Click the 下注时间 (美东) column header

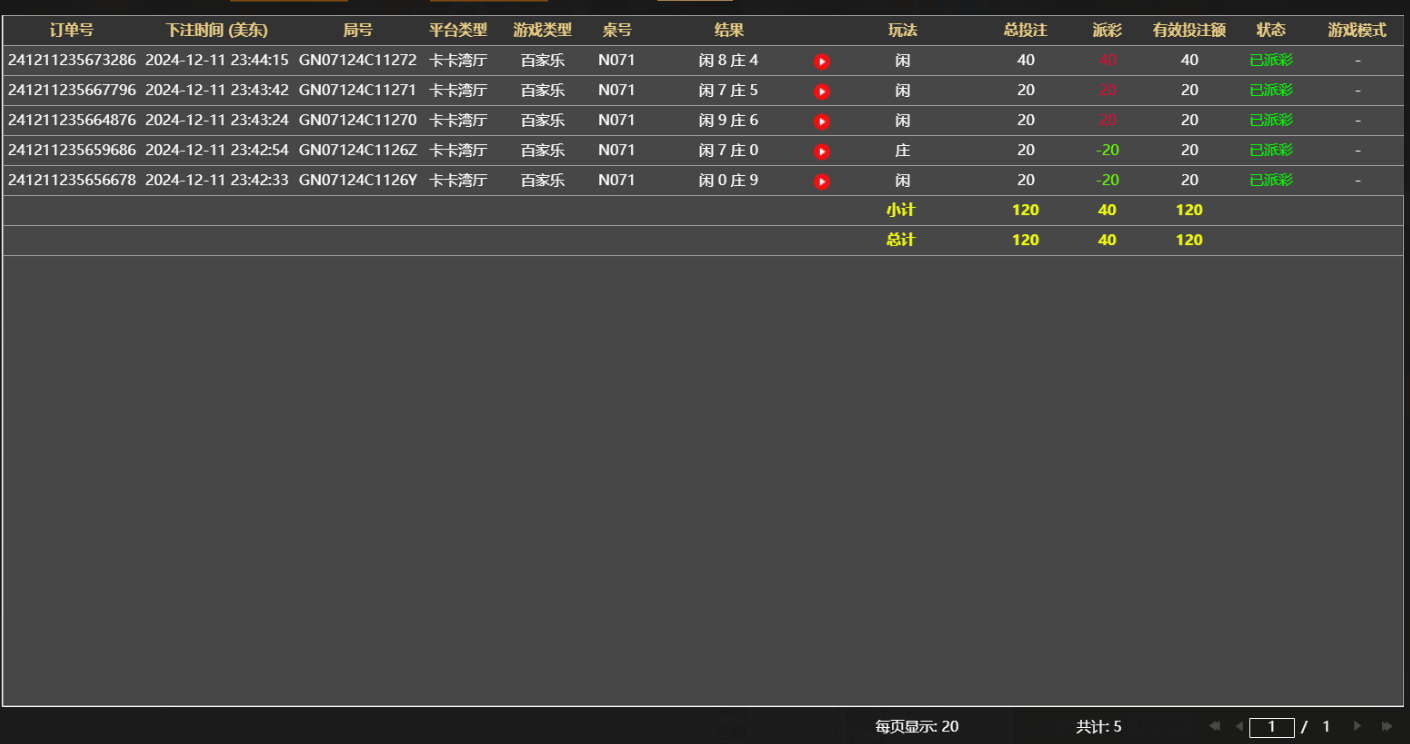click(216, 30)
